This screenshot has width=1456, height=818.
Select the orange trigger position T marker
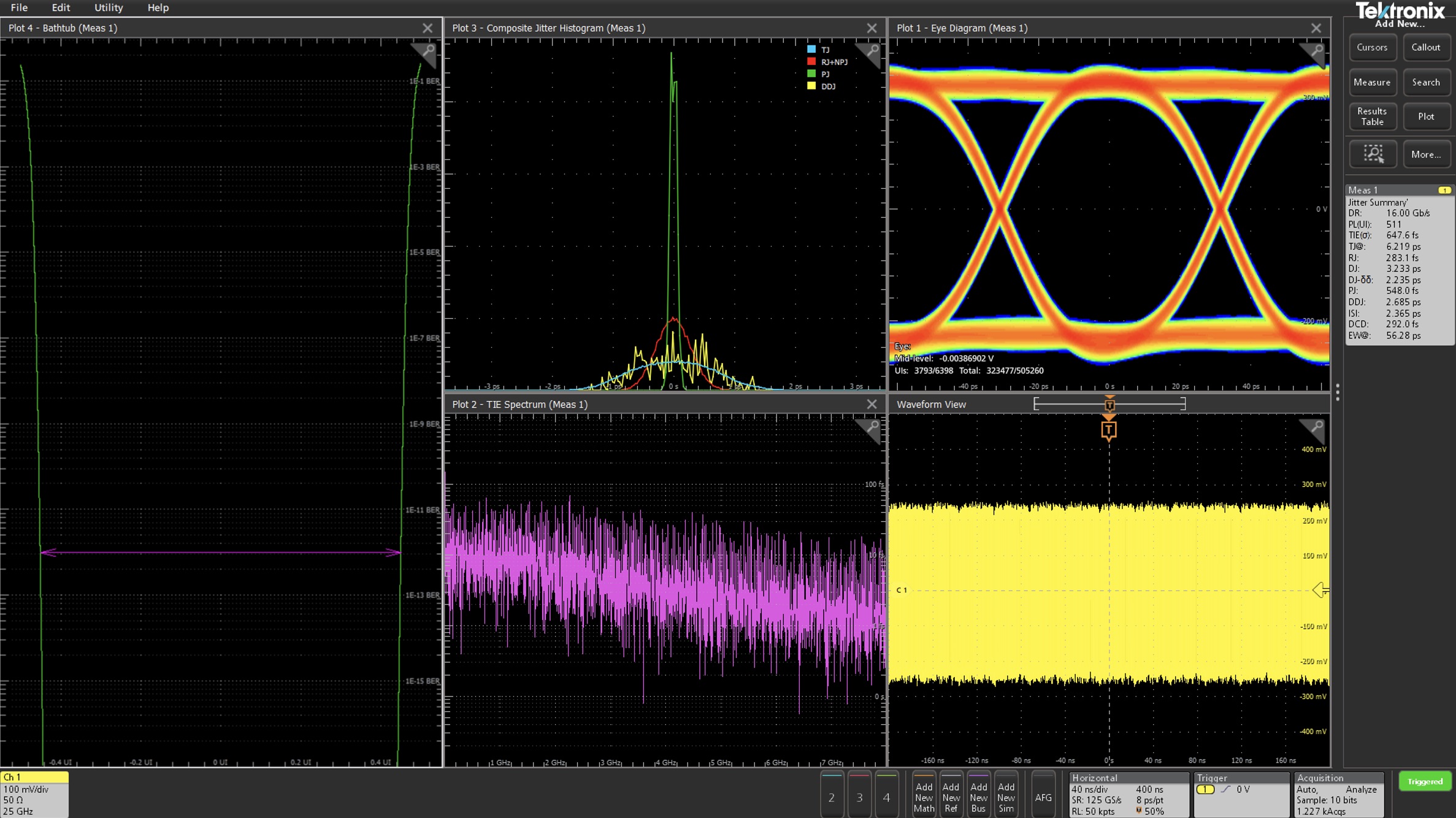(1108, 430)
